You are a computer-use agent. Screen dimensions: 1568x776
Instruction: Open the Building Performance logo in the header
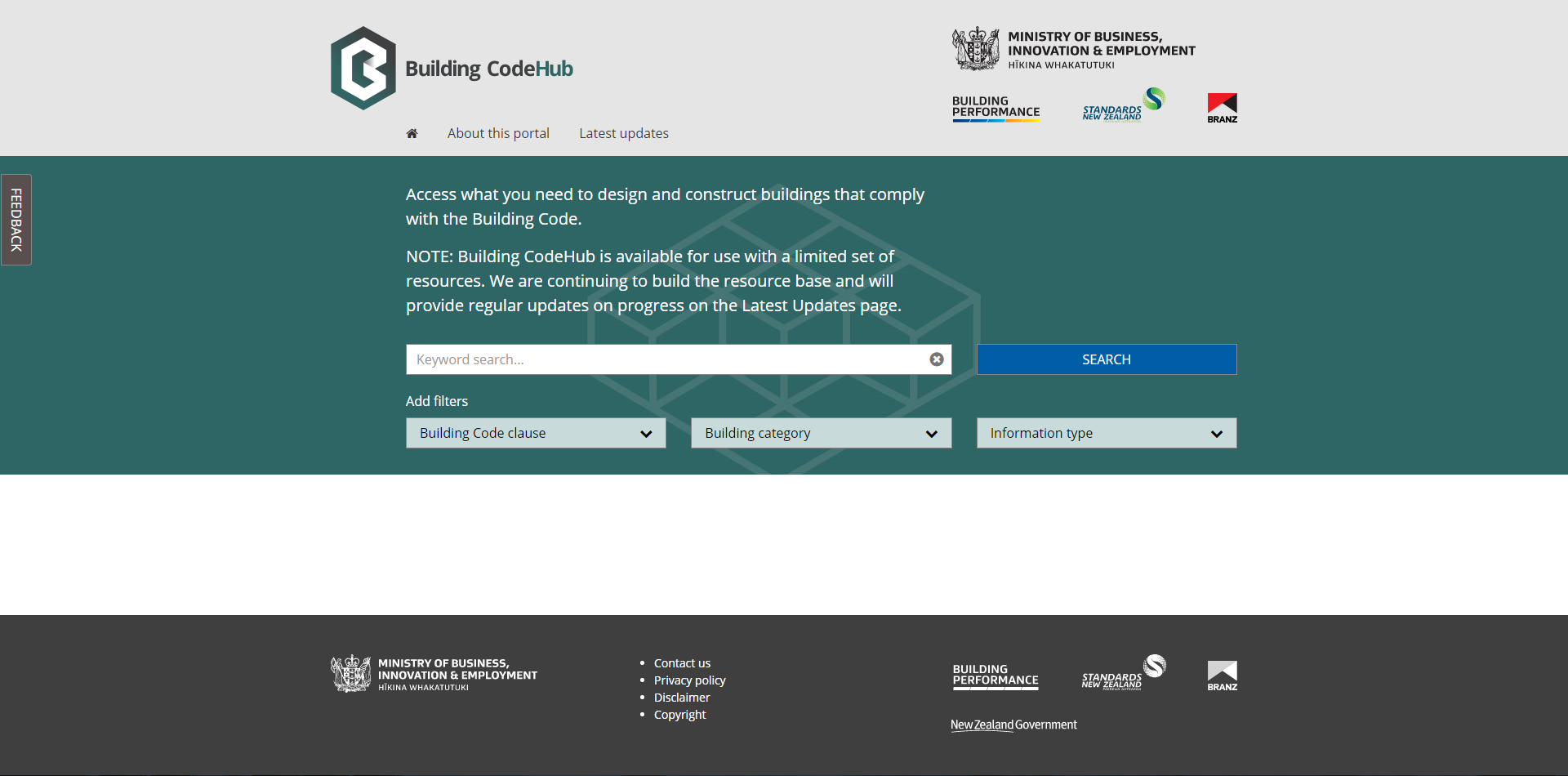(x=996, y=108)
